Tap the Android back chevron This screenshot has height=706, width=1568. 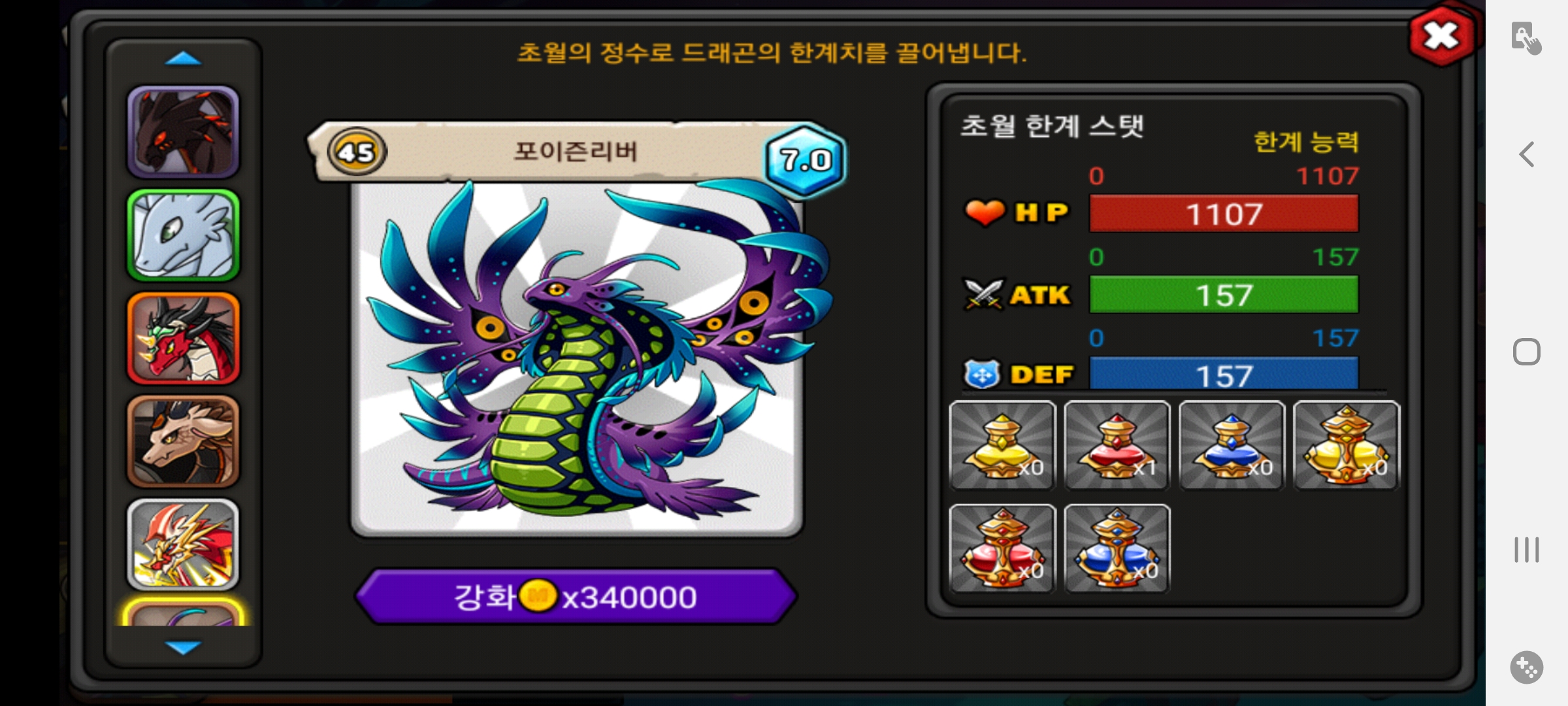[x=1527, y=154]
